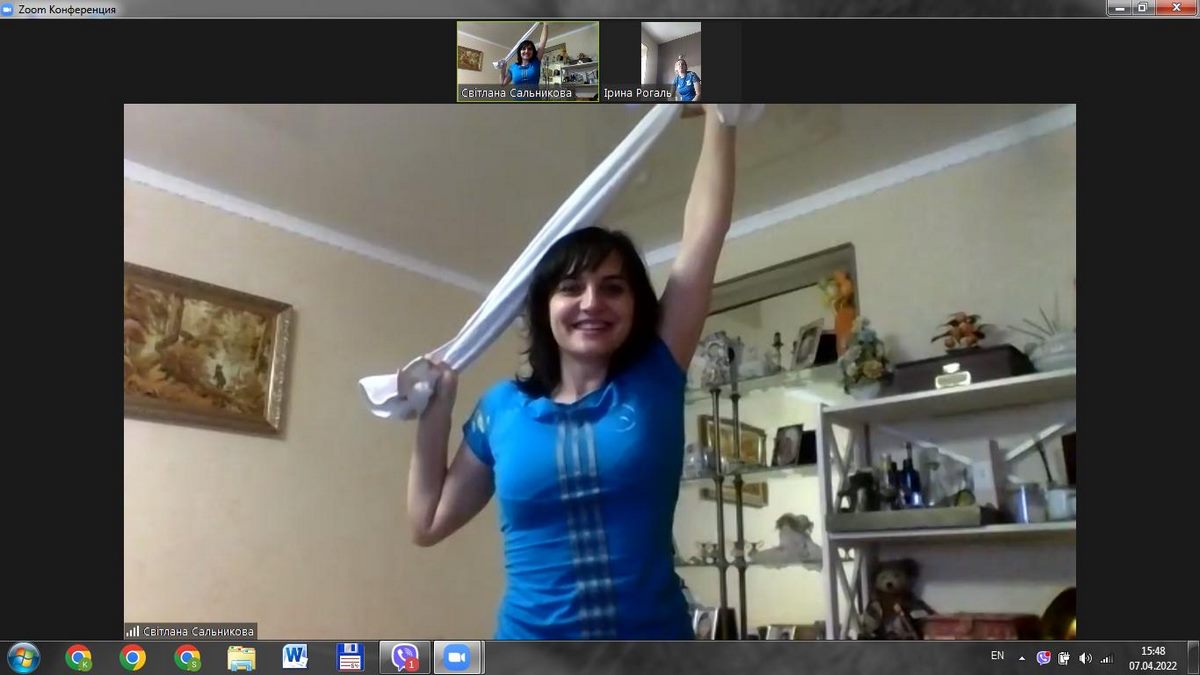Open Viber from the taskbar
1200x675 pixels.
[x=405, y=657]
